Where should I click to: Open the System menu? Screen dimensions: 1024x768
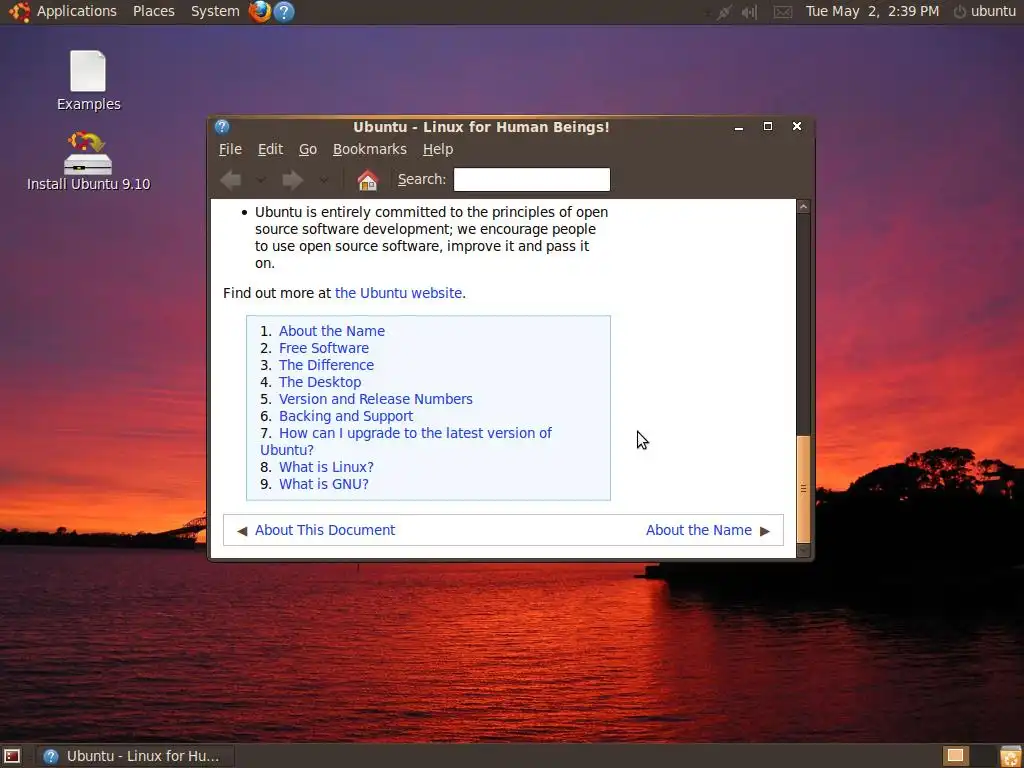[x=215, y=11]
